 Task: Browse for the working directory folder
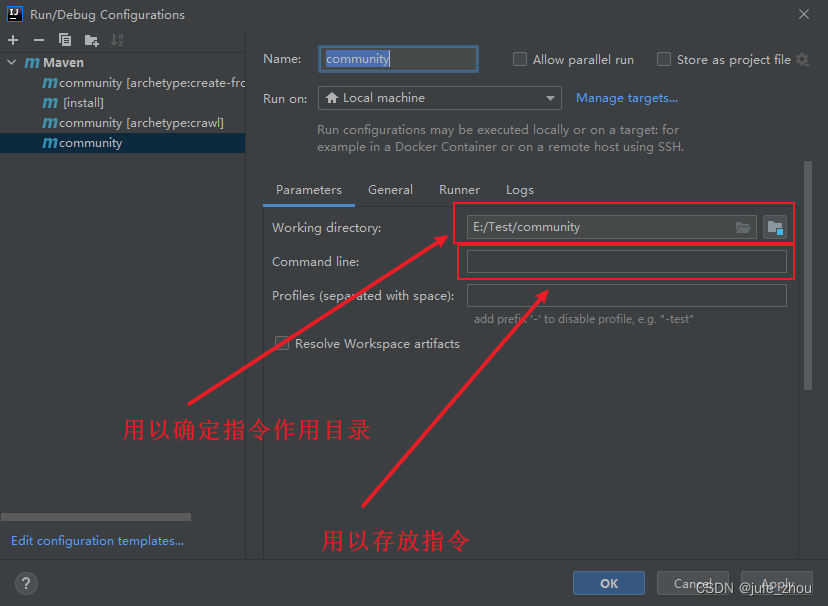(743, 228)
